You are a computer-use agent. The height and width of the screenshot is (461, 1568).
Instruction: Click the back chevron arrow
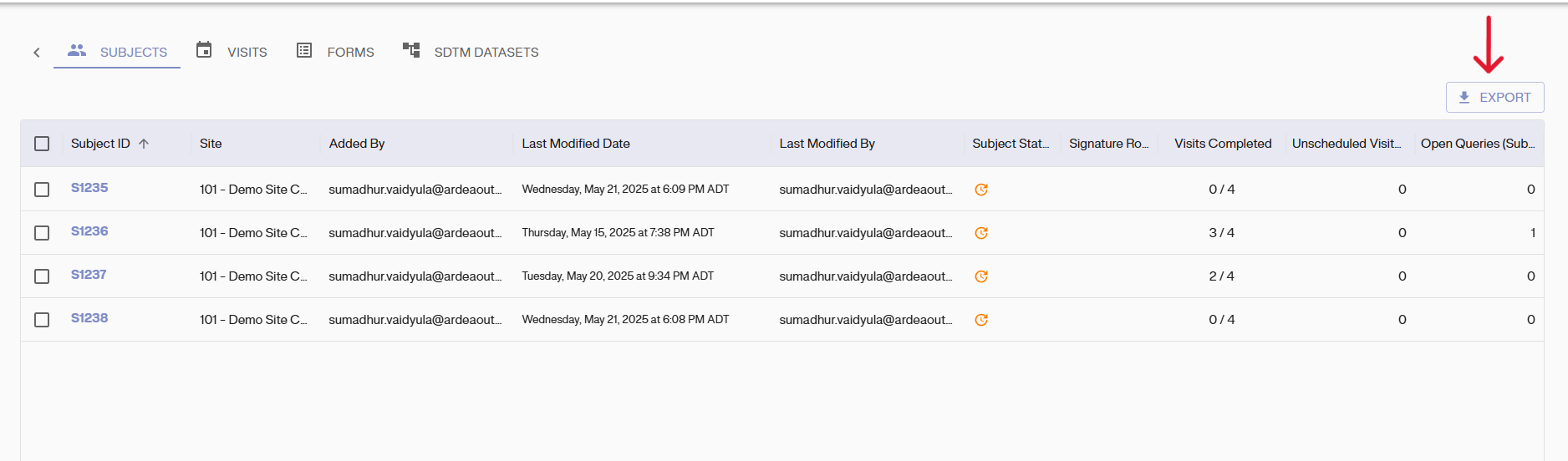coord(37,53)
